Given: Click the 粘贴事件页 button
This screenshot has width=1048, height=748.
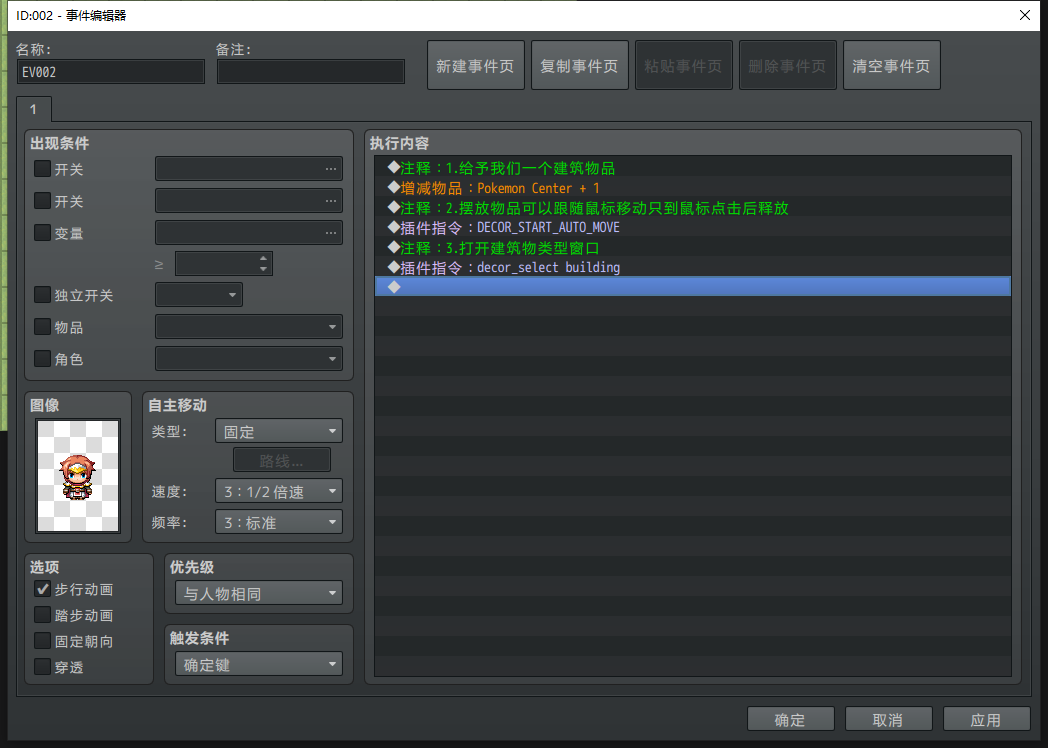Looking at the screenshot, I should (683, 66).
